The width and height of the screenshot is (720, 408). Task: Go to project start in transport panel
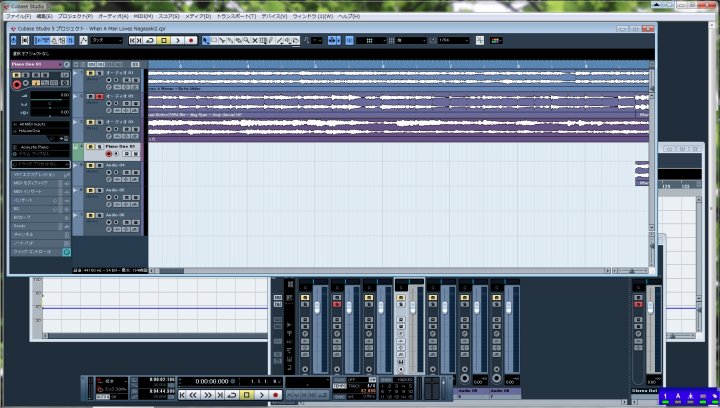point(182,395)
